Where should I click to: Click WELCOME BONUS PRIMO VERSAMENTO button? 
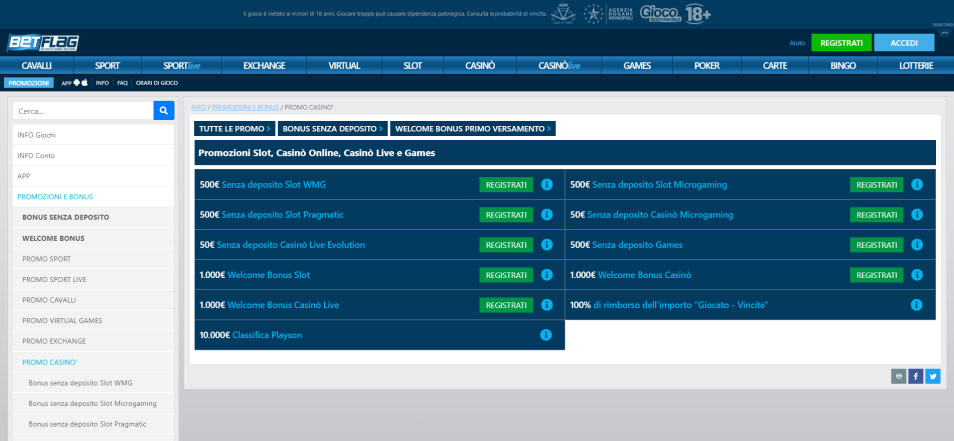coord(473,128)
